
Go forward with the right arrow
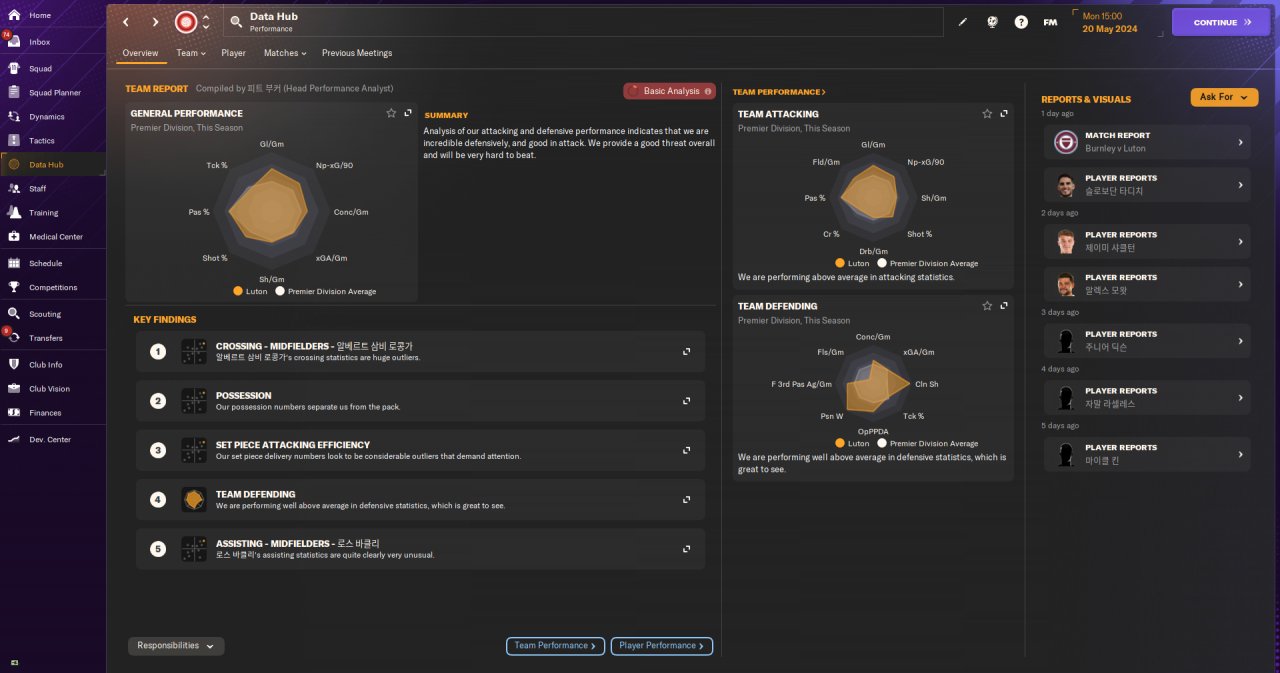click(x=155, y=22)
